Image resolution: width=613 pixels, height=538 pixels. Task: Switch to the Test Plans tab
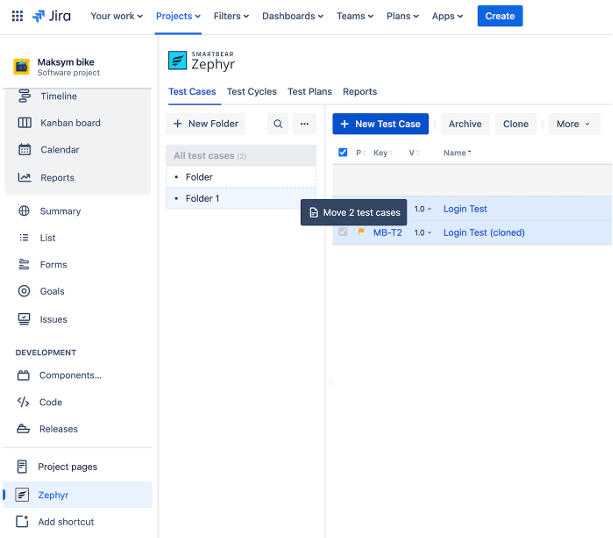pyautogui.click(x=309, y=92)
